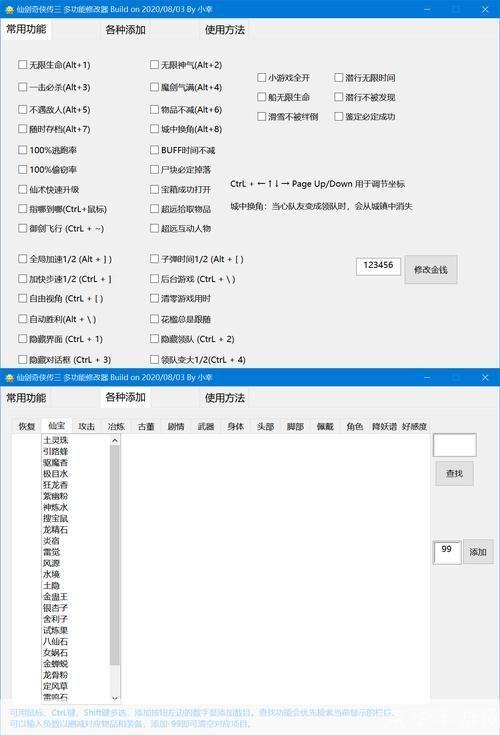Image resolution: width=500 pixels, height=735 pixels.
Task: Check 船无限生命 option
Action: click(x=261, y=97)
